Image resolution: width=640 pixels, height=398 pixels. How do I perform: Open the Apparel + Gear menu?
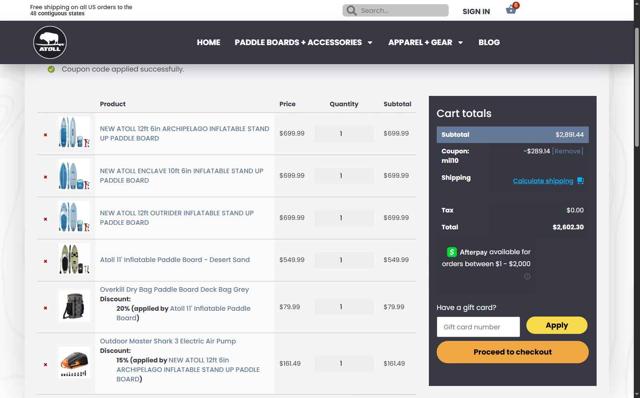pyautogui.click(x=420, y=42)
